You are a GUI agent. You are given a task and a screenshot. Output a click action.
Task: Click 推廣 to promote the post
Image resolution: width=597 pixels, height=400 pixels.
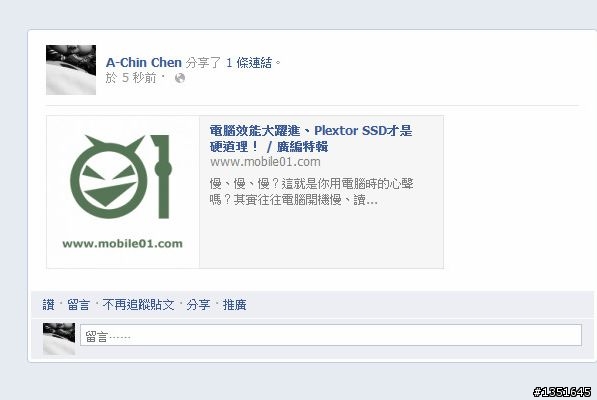pos(235,304)
